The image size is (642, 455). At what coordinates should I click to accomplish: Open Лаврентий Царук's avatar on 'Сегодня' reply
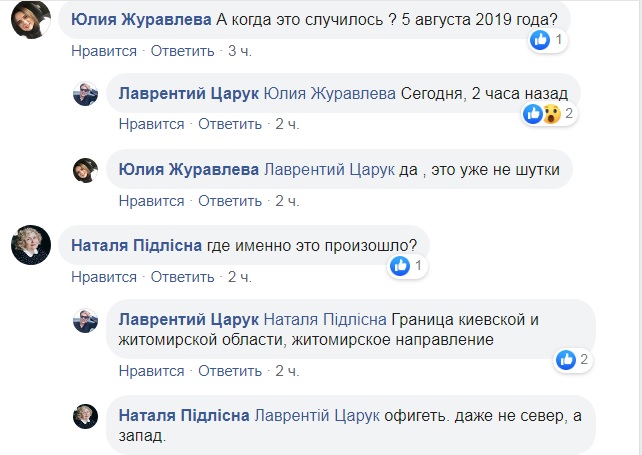pyautogui.click(x=85, y=94)
